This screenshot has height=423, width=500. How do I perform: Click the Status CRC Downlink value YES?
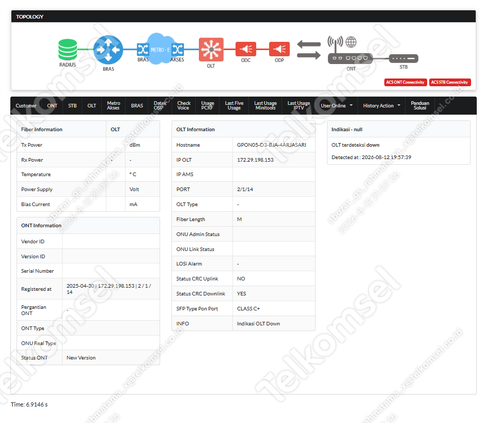pos(241,294)
